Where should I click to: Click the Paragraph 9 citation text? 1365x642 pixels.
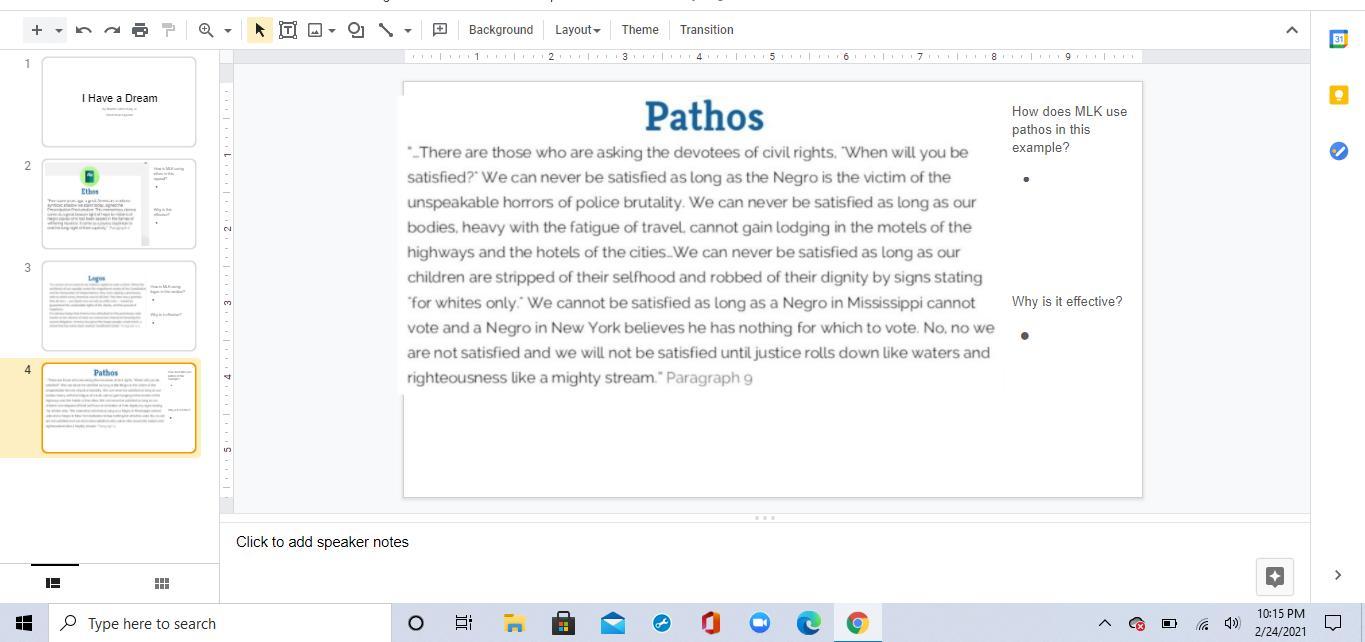click(x=709, y=378)
